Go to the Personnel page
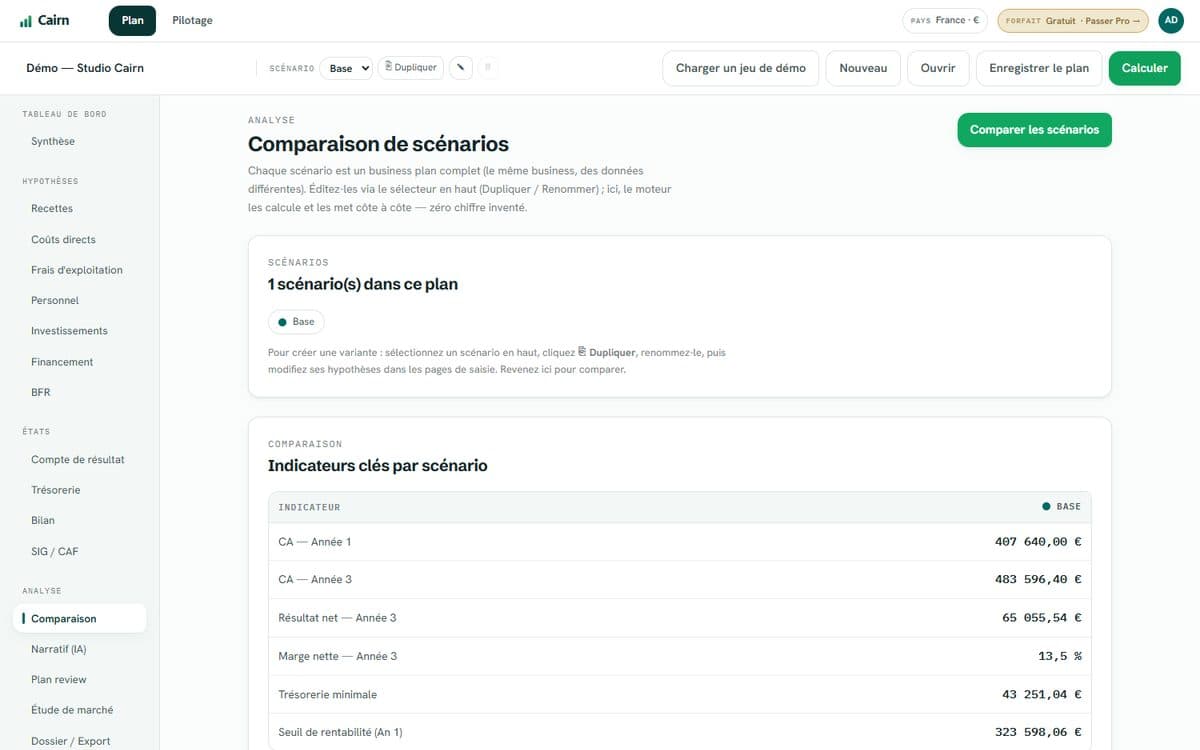This screenshot has height=750, width=1200. (80, 301)
